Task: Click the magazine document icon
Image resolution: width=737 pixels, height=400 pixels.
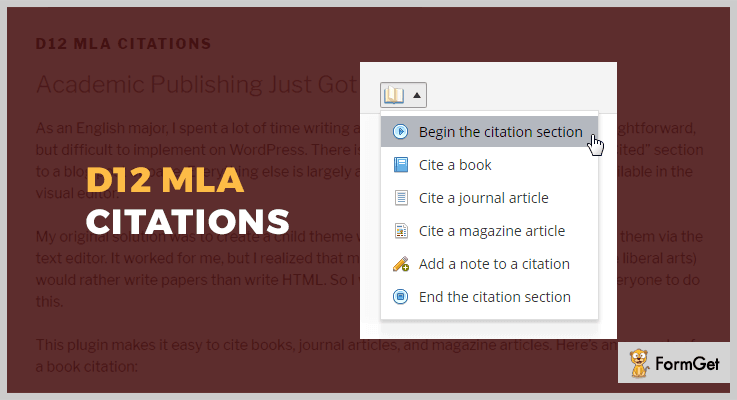Action: point(400,231)
